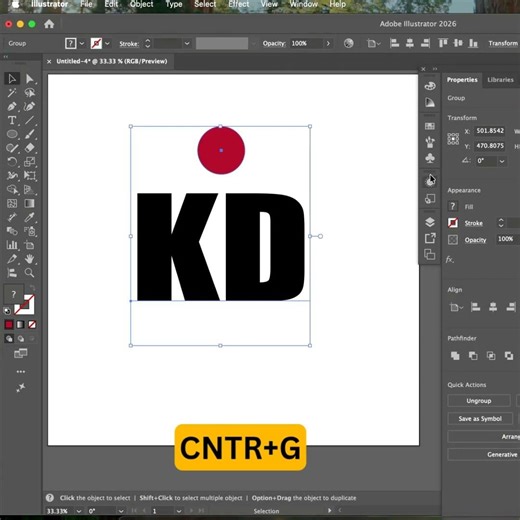Select the Eyedropper tool
This screenshot has height=520, width=520.
click(x=29, y=217)
